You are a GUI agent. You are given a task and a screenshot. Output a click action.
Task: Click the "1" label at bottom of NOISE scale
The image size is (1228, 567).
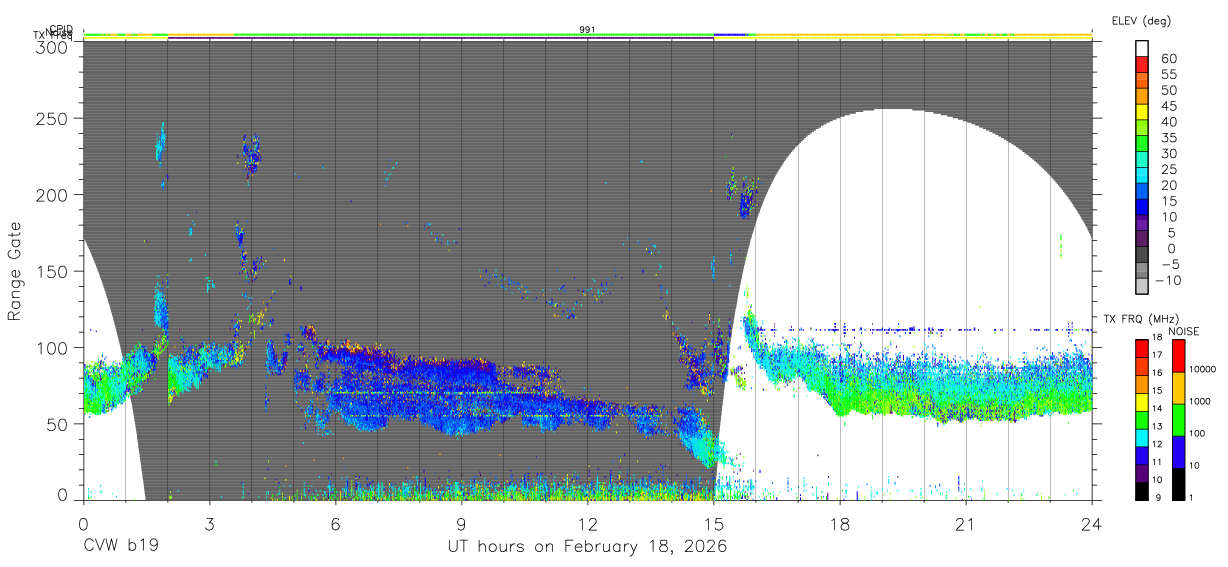pos(1190,498)
